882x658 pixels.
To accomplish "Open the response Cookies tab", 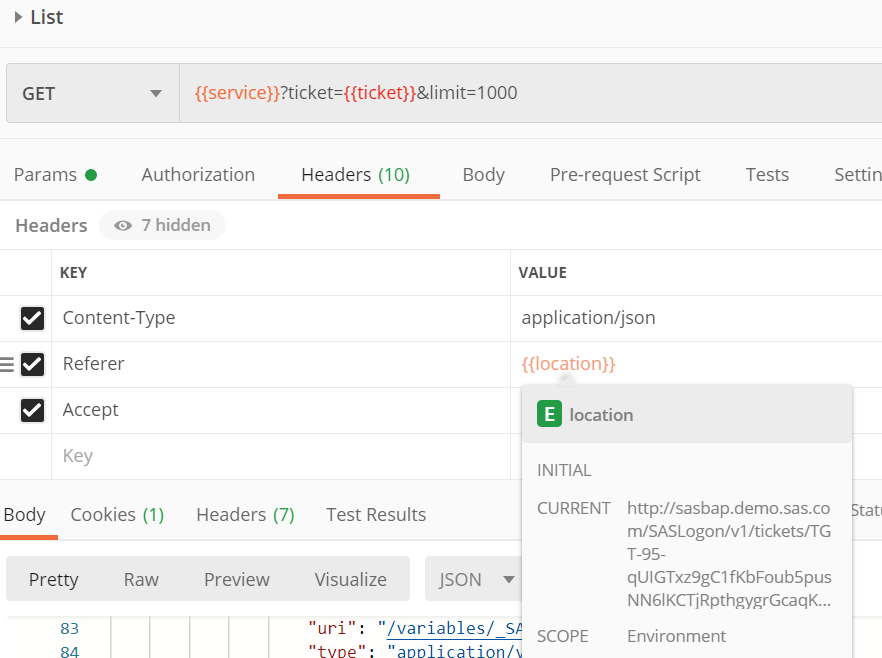I will pos(117,514).
